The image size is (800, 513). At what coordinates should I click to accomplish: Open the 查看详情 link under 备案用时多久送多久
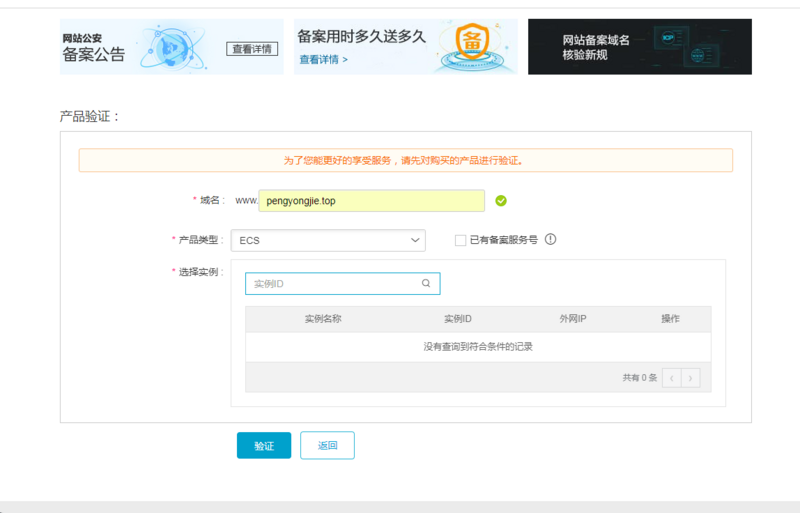(323, 60)
